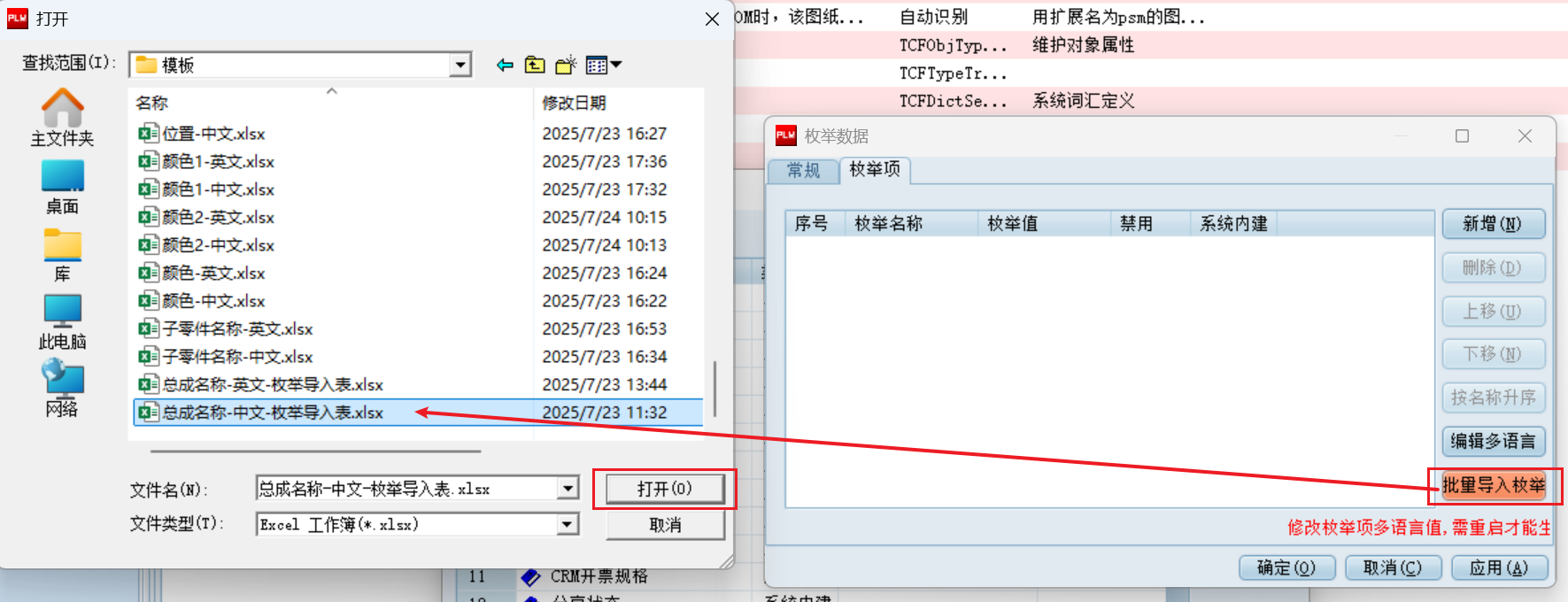This screenshot has width=1568, height=602.
Task: Click the 打开(O) button
Action: 665,489
